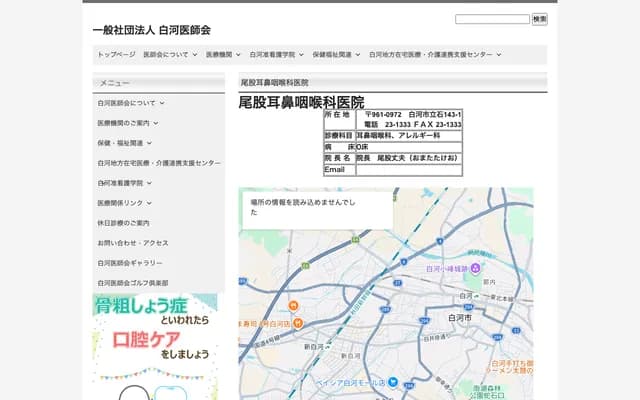The image size is (640, 400).
Task: Open 休日診療のご案内 sidebar link
Action: click(123, 223)
